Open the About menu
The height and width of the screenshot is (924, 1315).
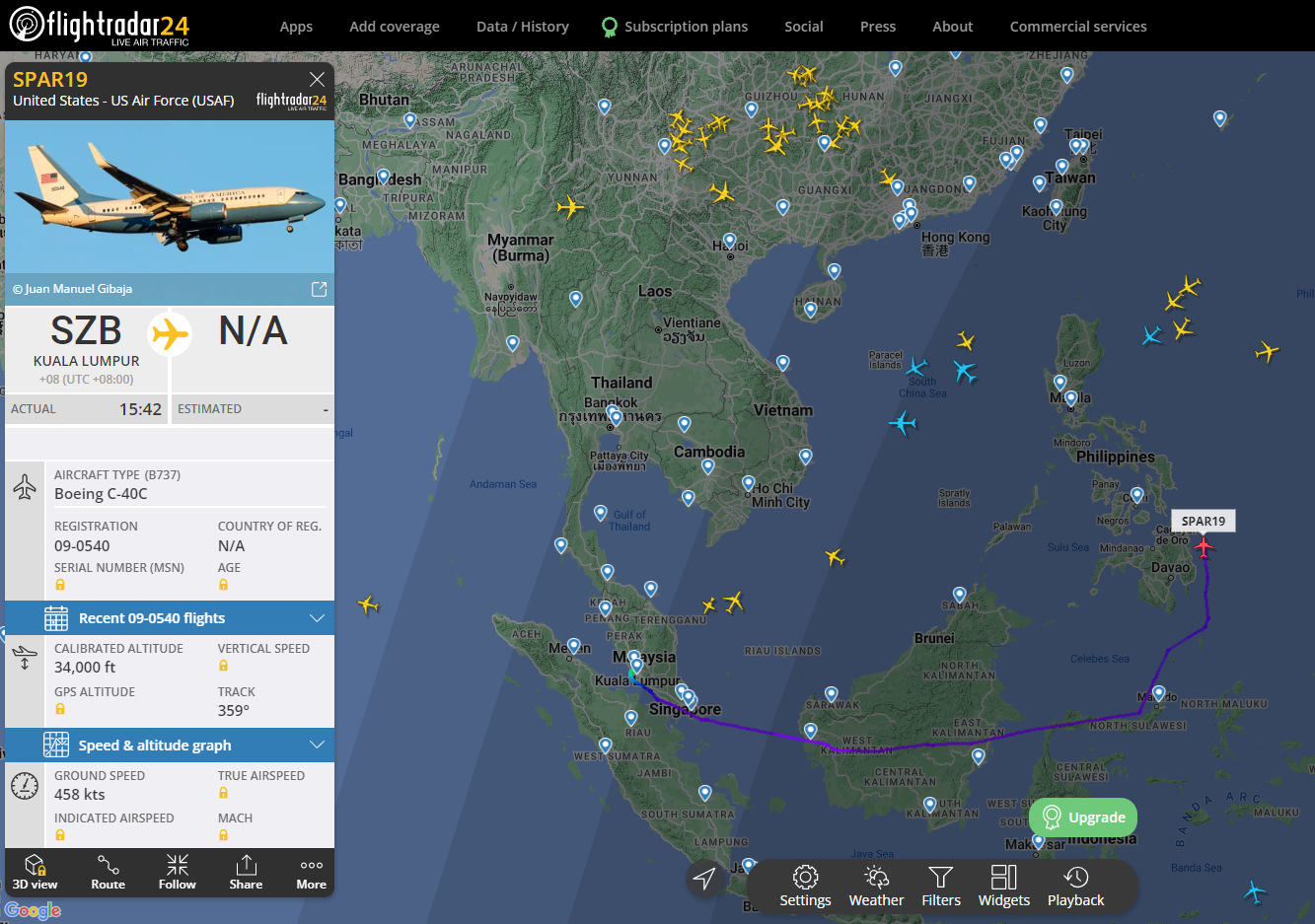pyautogui.click(x=953, y=27)
